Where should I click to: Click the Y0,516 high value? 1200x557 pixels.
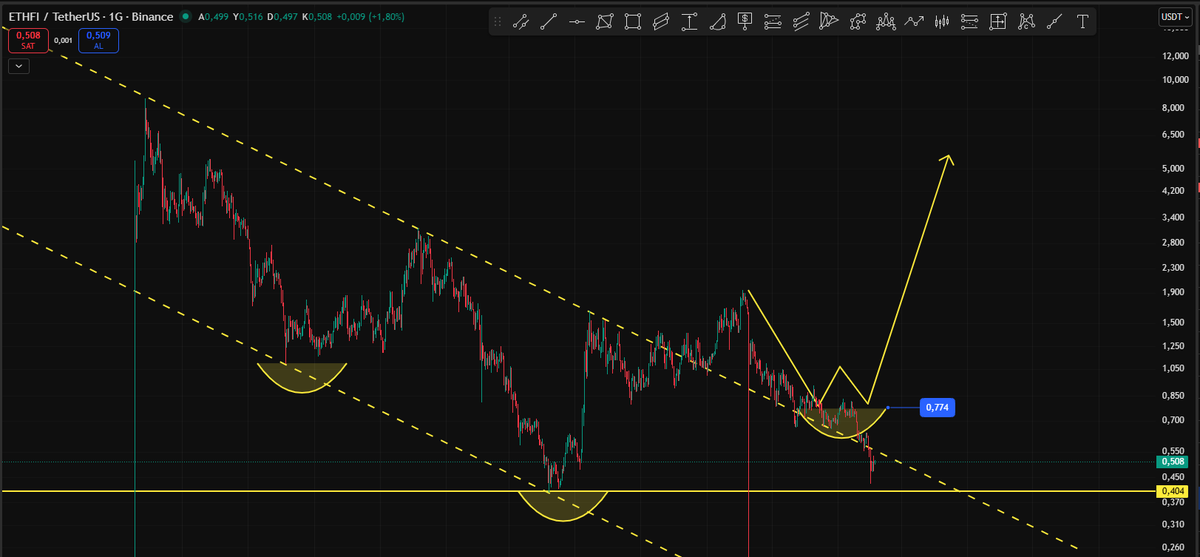249,17
